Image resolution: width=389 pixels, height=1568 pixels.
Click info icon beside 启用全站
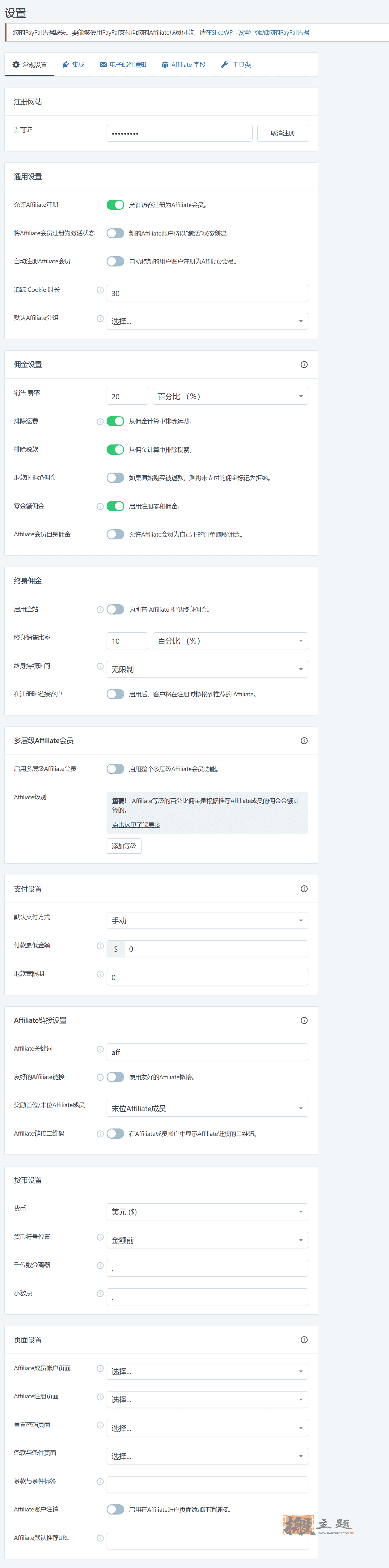tap(100, 609)
